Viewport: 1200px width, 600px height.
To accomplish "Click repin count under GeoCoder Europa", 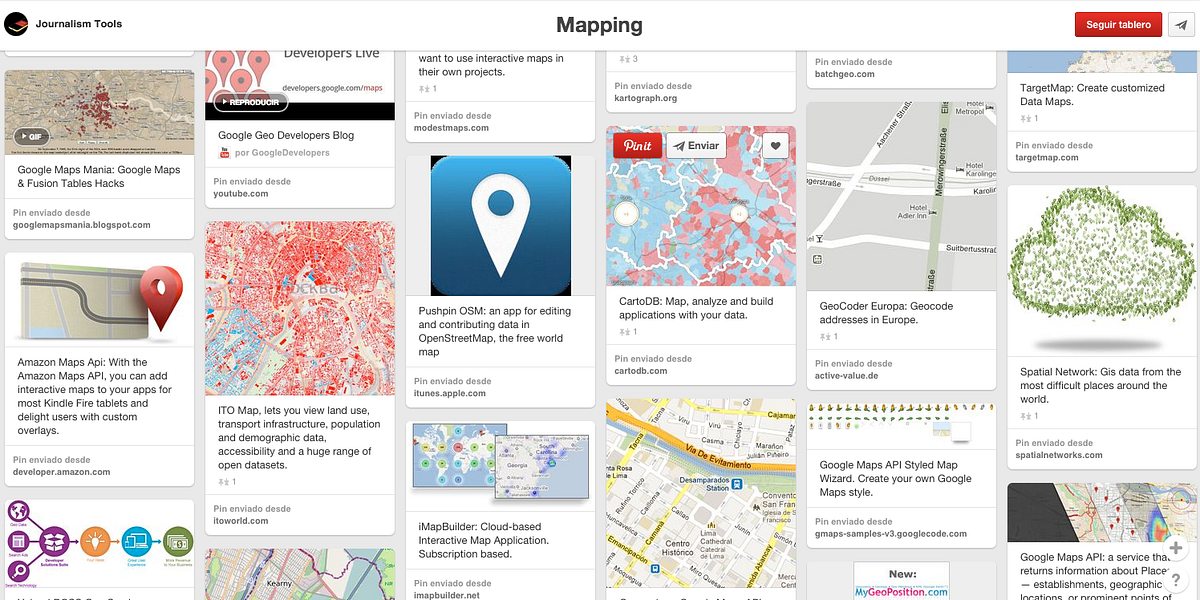I will 827,337.
